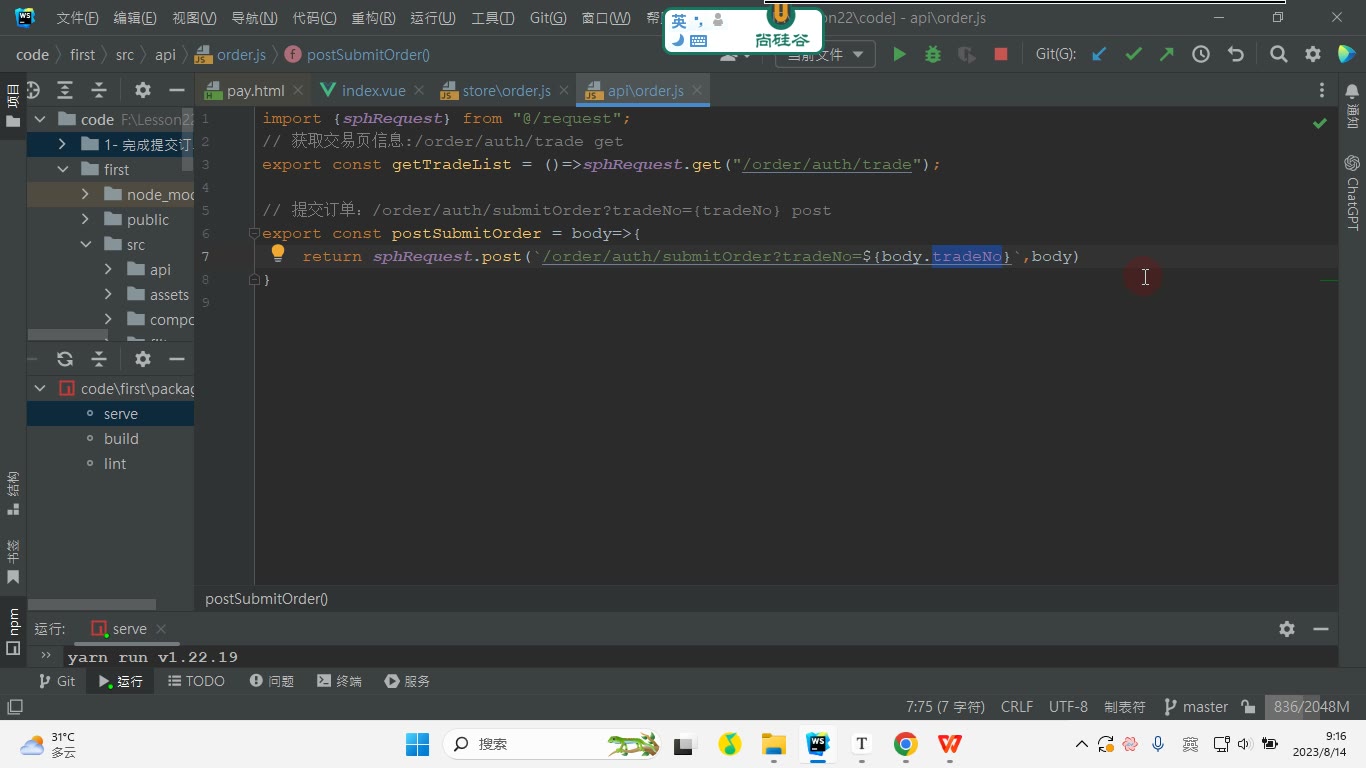The height and width of the screenshot is (768, 1366).
Task: Expand the 'api' folder under src
Action: coord(108,270)
